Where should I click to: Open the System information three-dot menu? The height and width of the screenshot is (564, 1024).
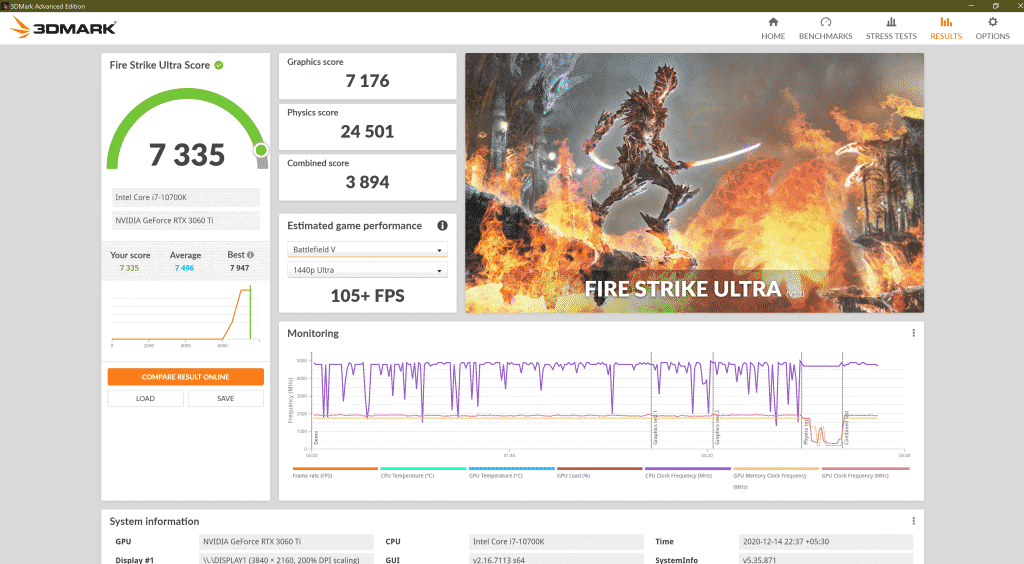click(x=913, y=521)
